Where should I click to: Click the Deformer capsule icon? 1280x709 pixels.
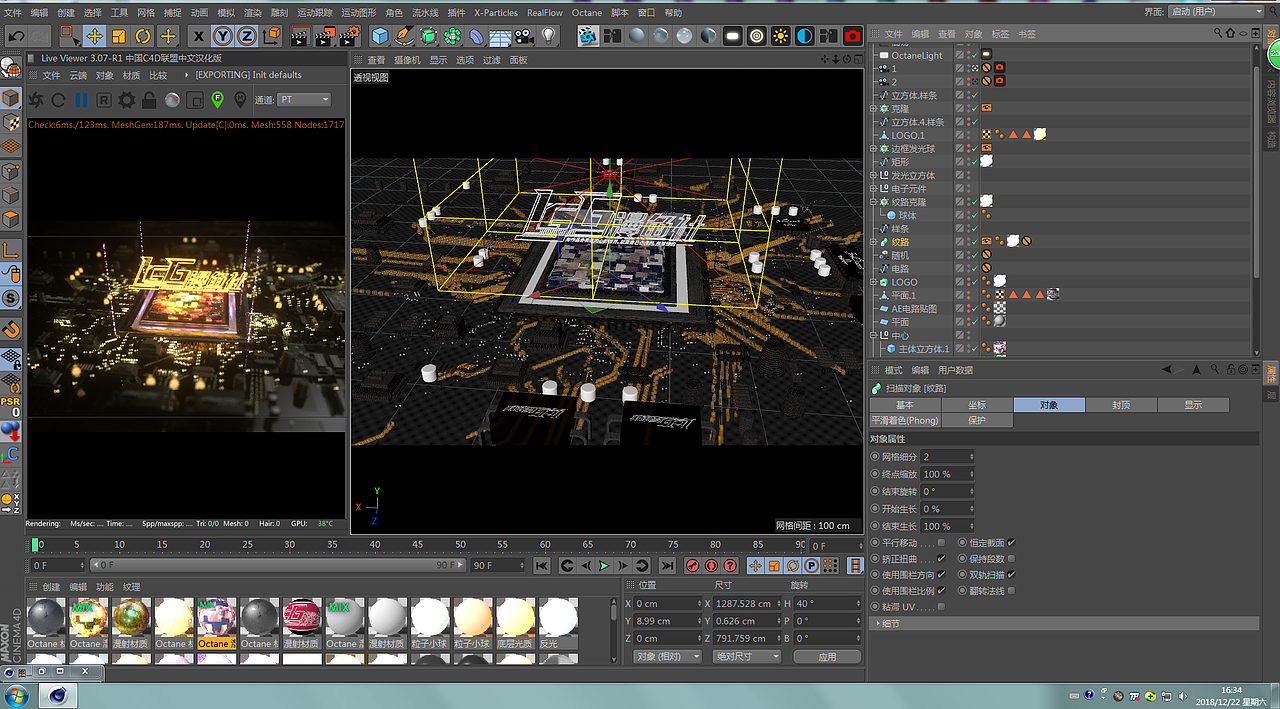tap(477, 36)
